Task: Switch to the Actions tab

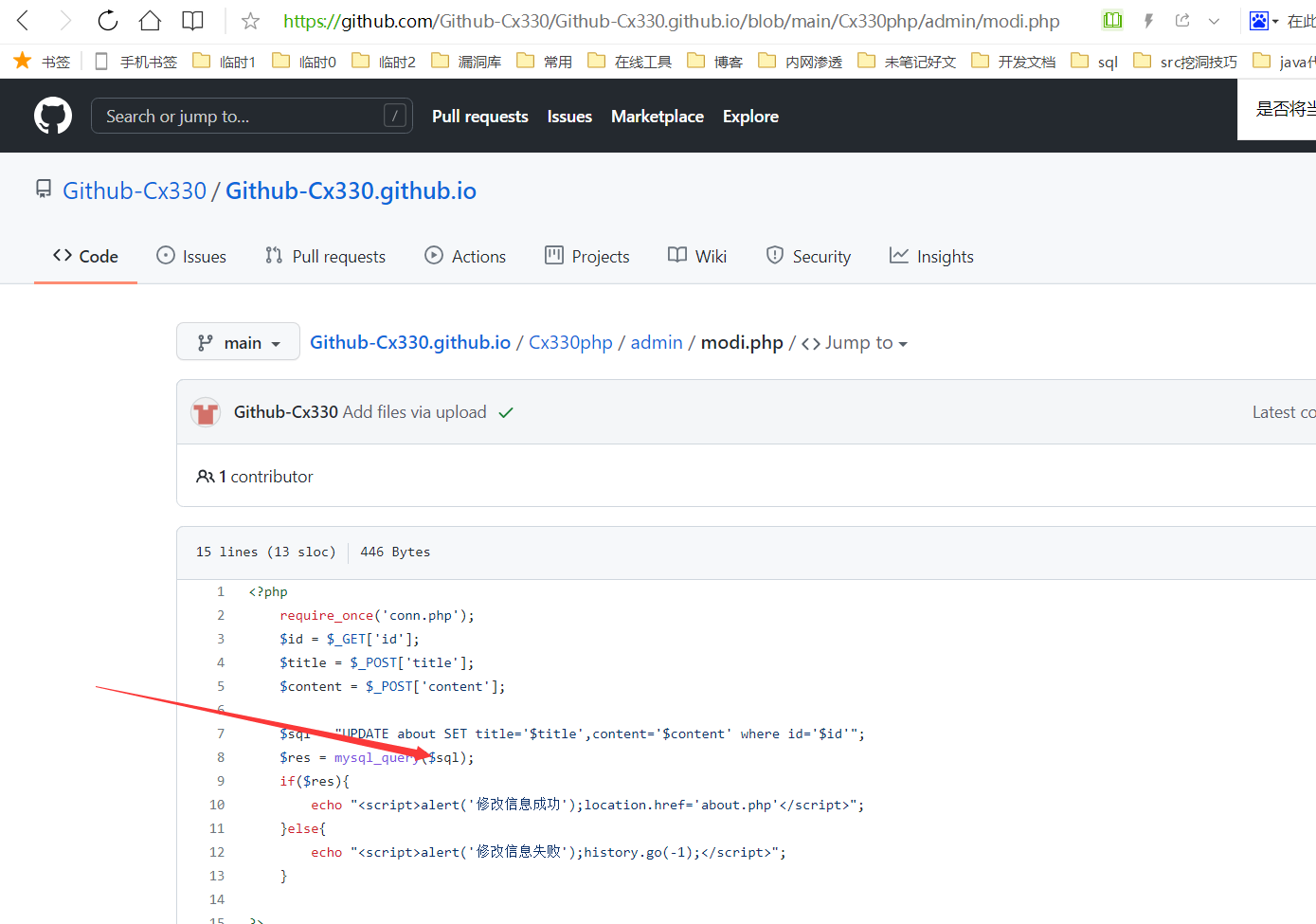Action: 465,256
